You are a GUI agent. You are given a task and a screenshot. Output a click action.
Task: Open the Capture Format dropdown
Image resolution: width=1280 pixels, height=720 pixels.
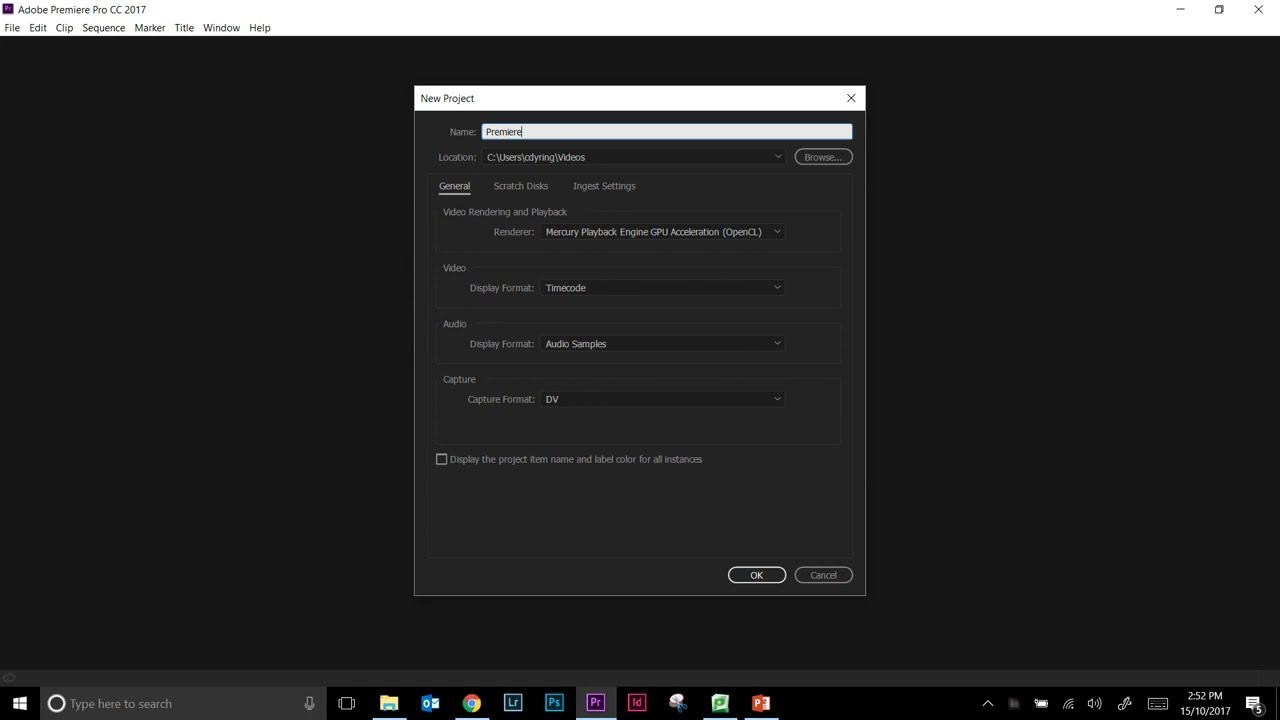coord(662,399)
